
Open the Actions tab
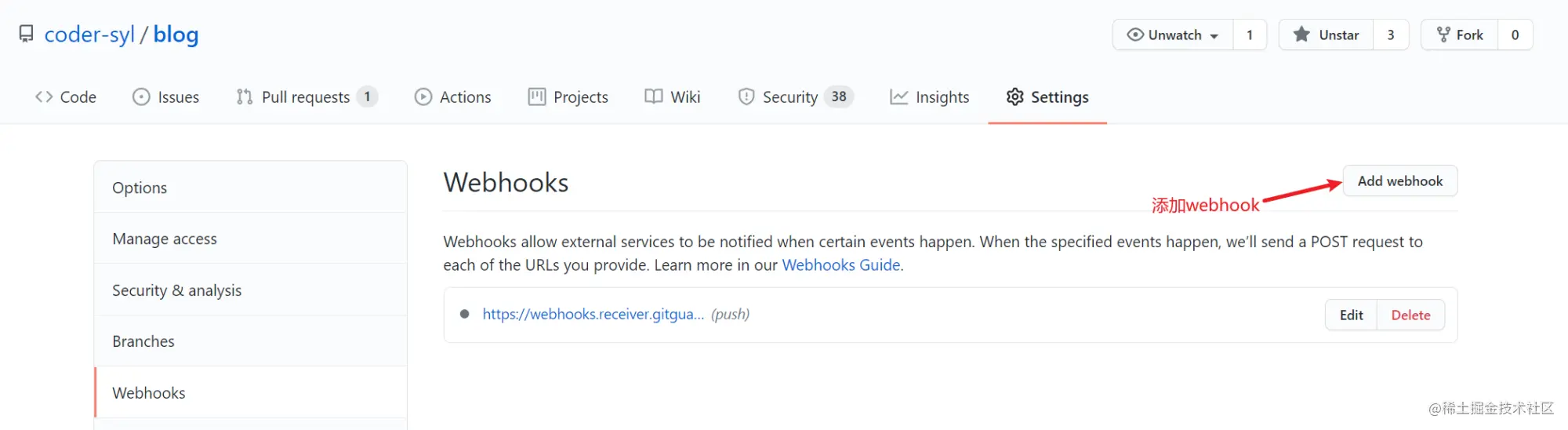coord(452,97)
